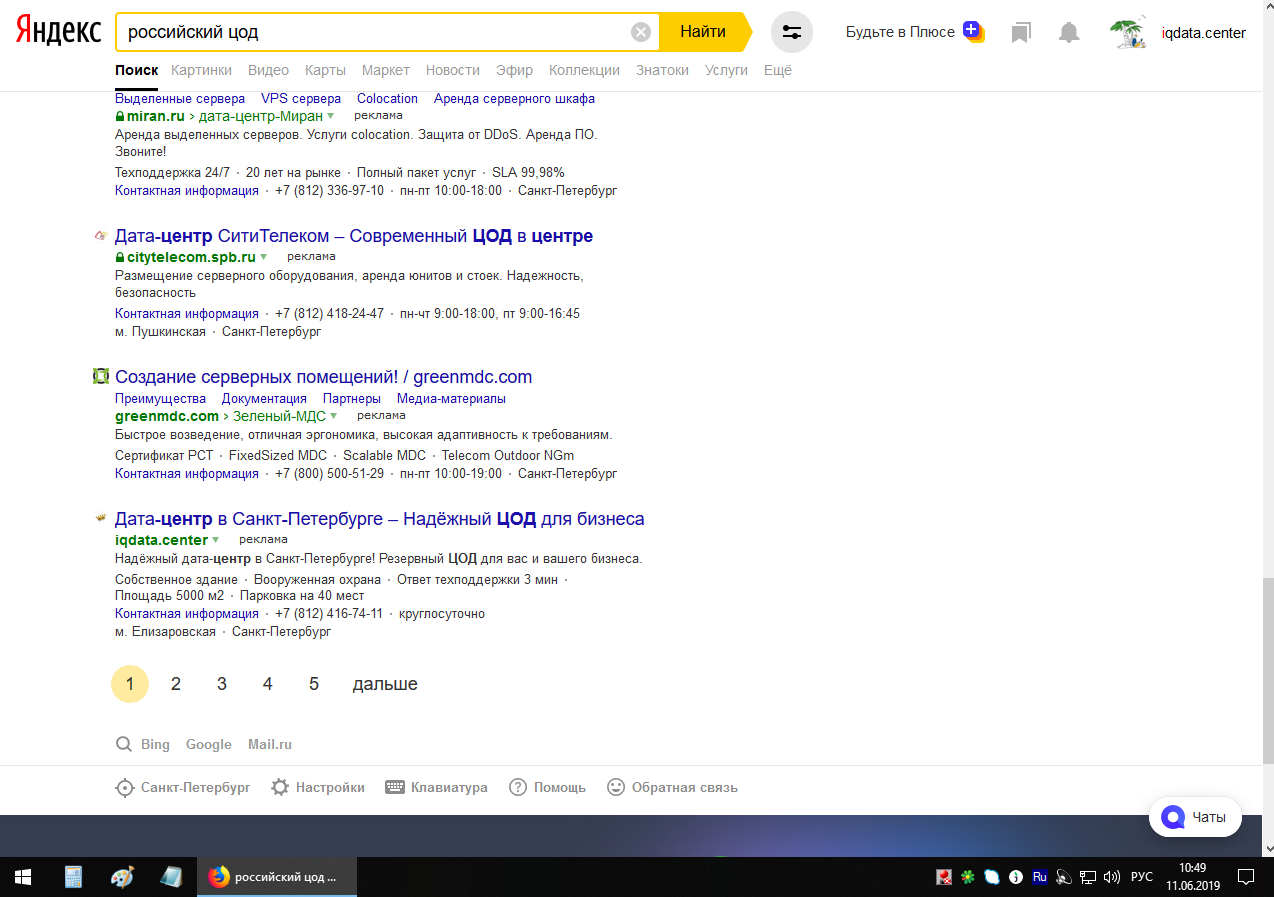Switch to the Коллекции tab
1274x897 pixels.
pyautogui.click(x=585, y=70)
